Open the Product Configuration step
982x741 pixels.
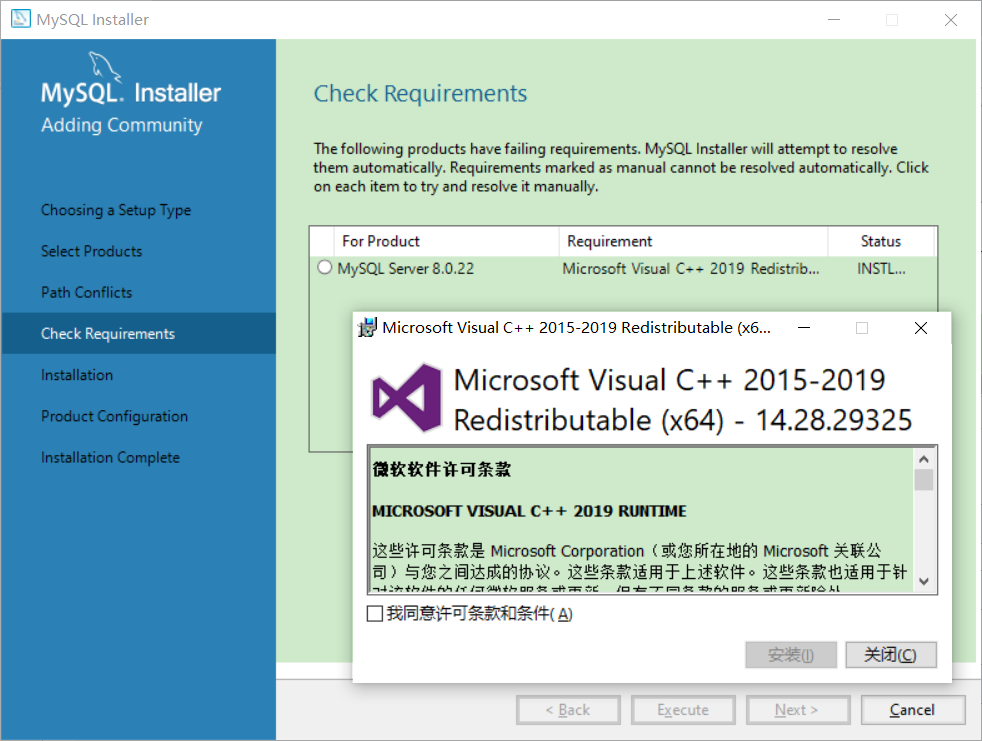115,417
